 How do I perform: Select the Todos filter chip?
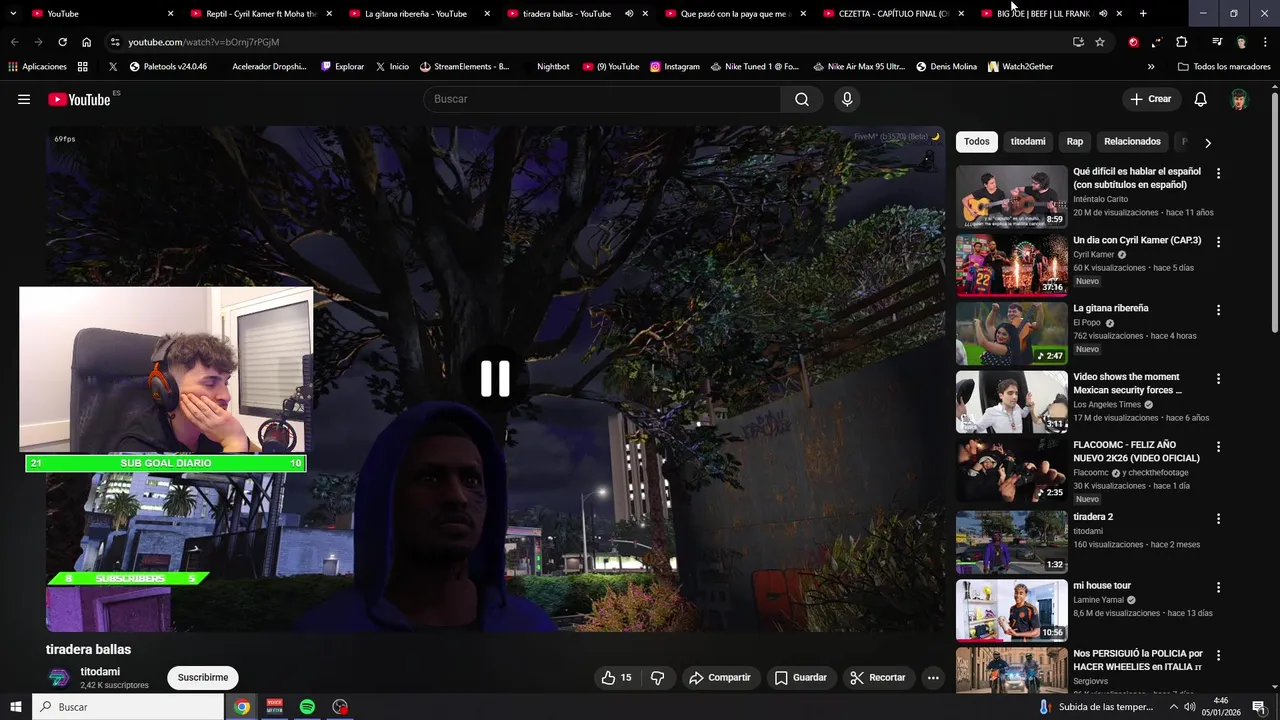coord(977,142)
